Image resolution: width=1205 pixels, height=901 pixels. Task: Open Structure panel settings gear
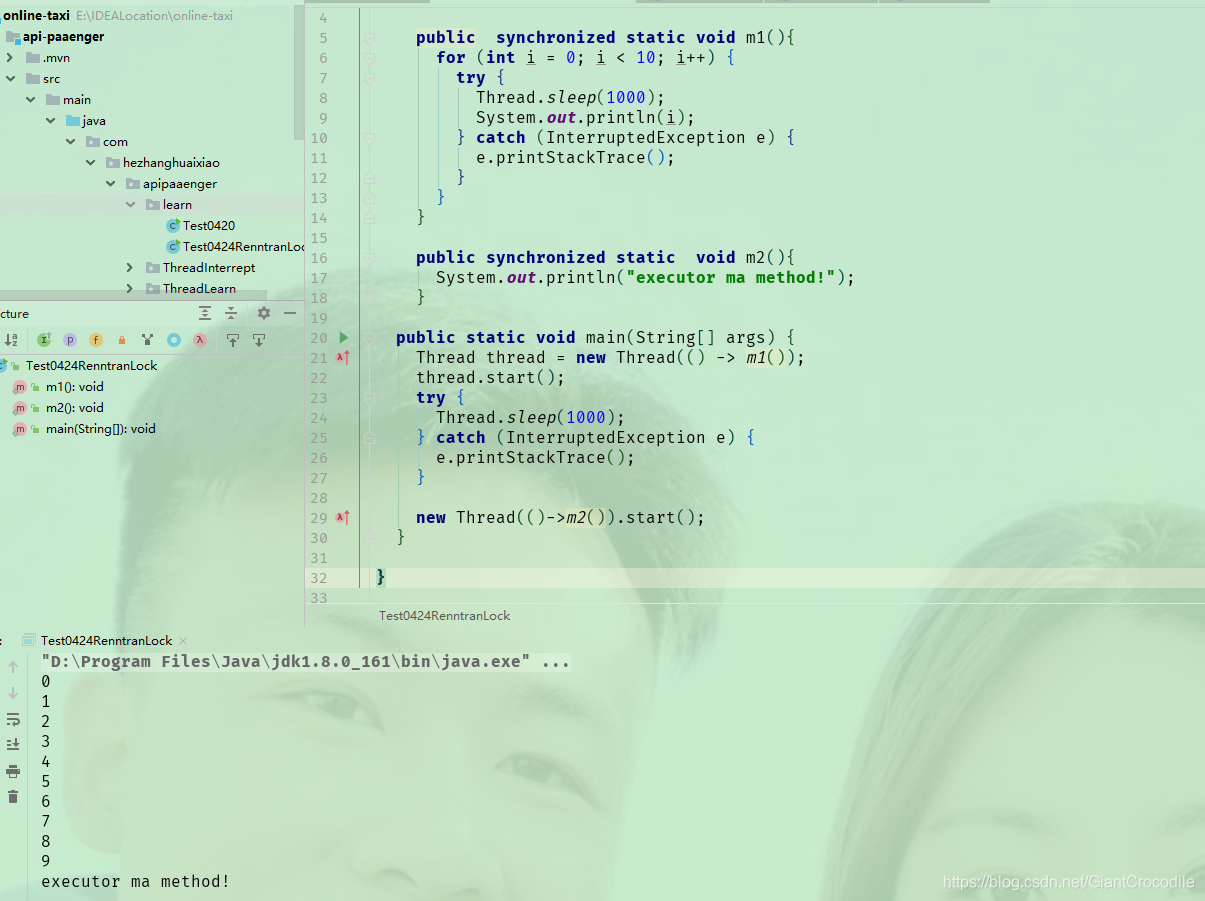[x=264, y=313]
